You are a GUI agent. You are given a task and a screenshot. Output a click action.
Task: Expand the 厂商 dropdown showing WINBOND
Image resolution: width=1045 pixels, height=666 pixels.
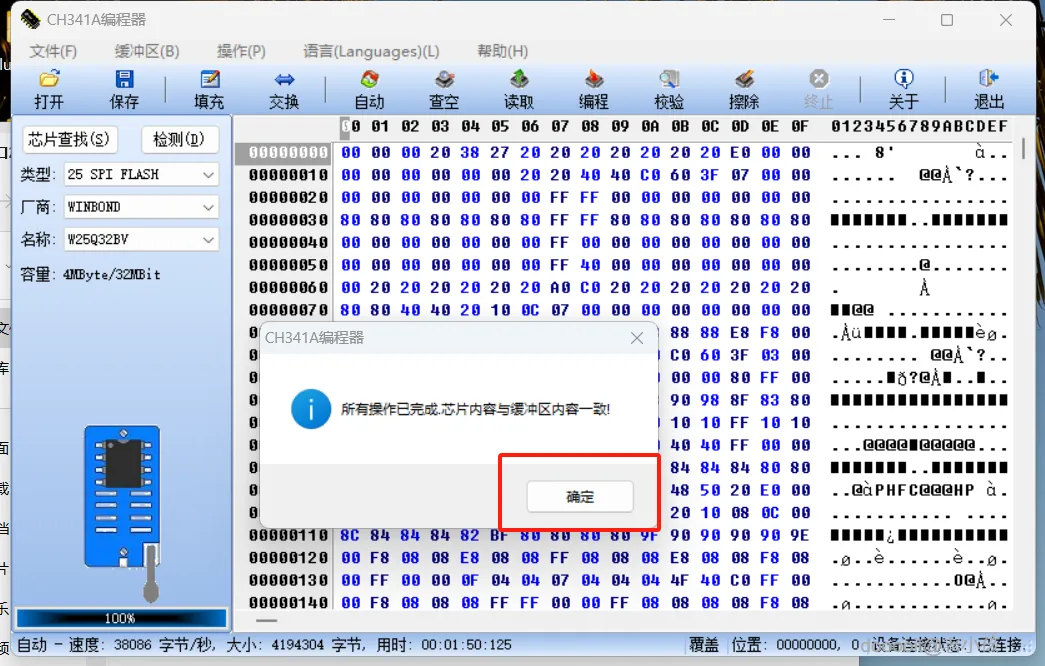(141, 207)
